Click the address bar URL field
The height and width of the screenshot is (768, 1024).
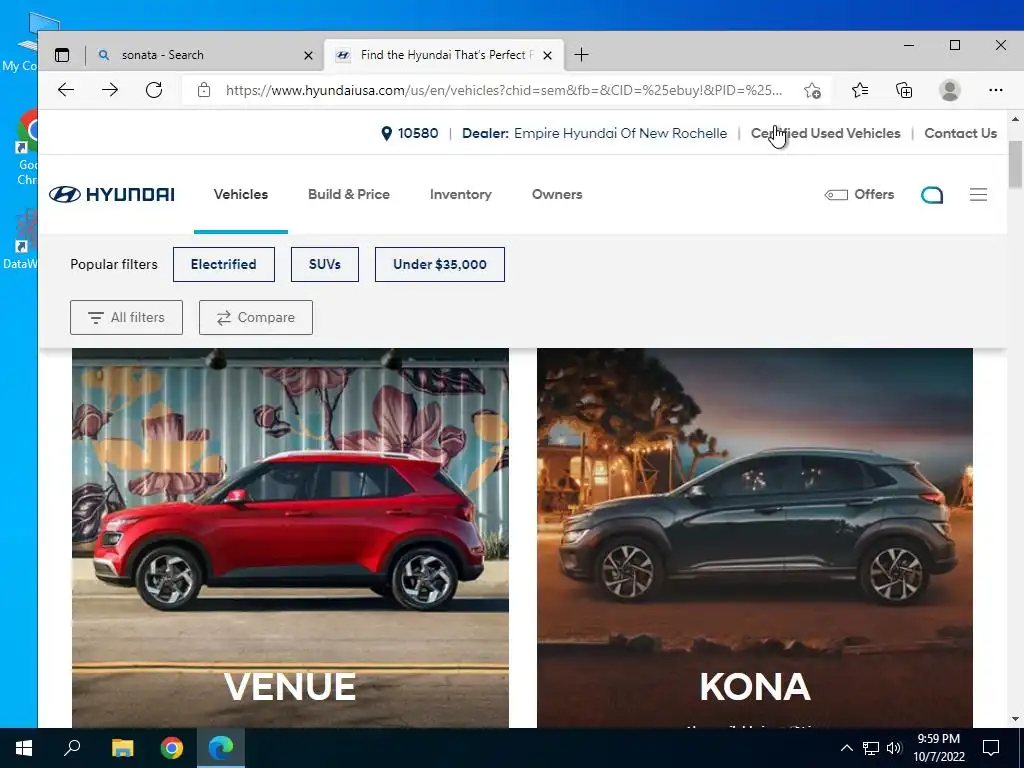point(504,90)
